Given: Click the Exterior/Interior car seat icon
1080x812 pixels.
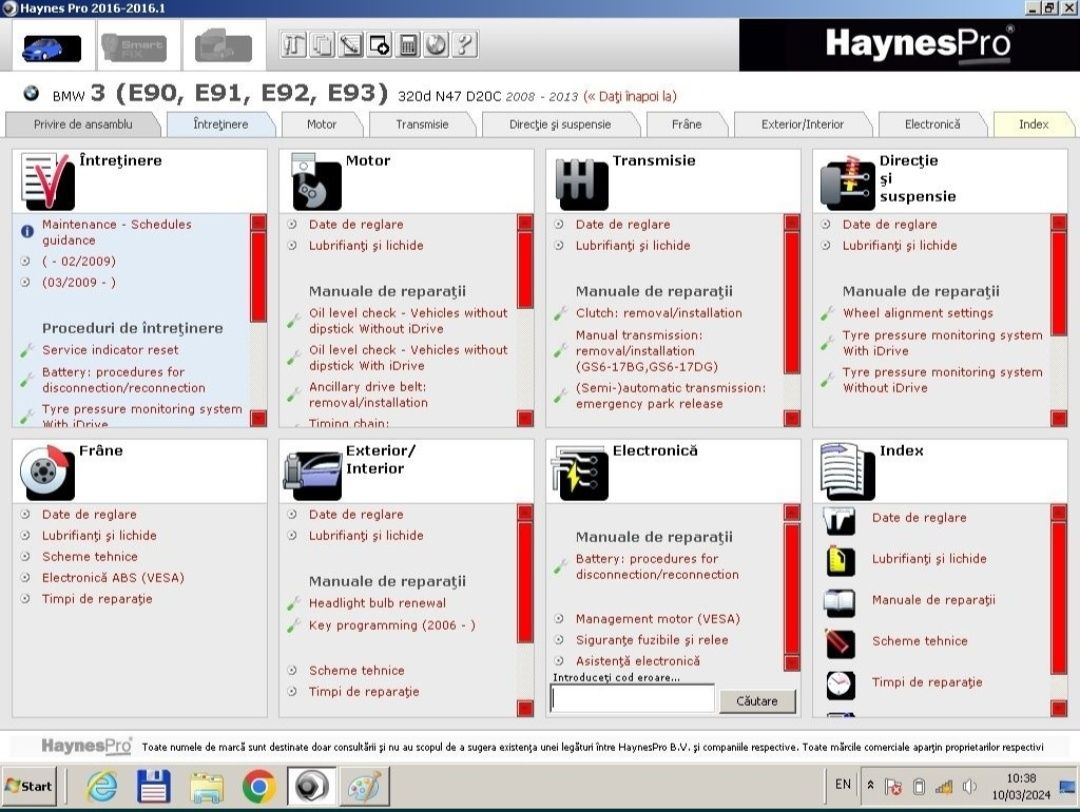Looking at the screenshot, I should [x=313, y=475].
